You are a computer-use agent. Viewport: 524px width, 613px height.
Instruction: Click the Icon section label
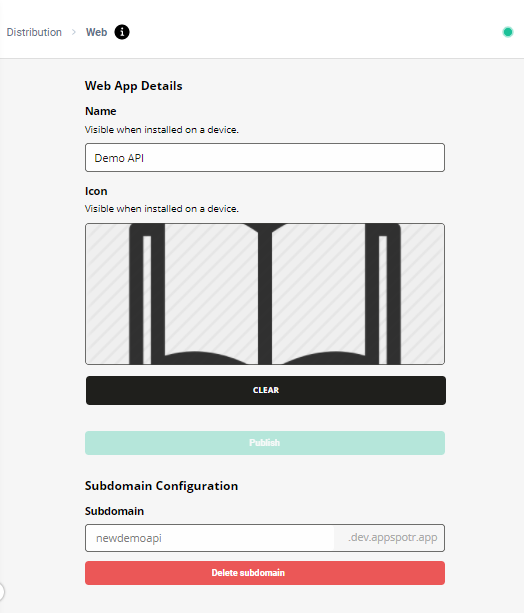[96, 191]
